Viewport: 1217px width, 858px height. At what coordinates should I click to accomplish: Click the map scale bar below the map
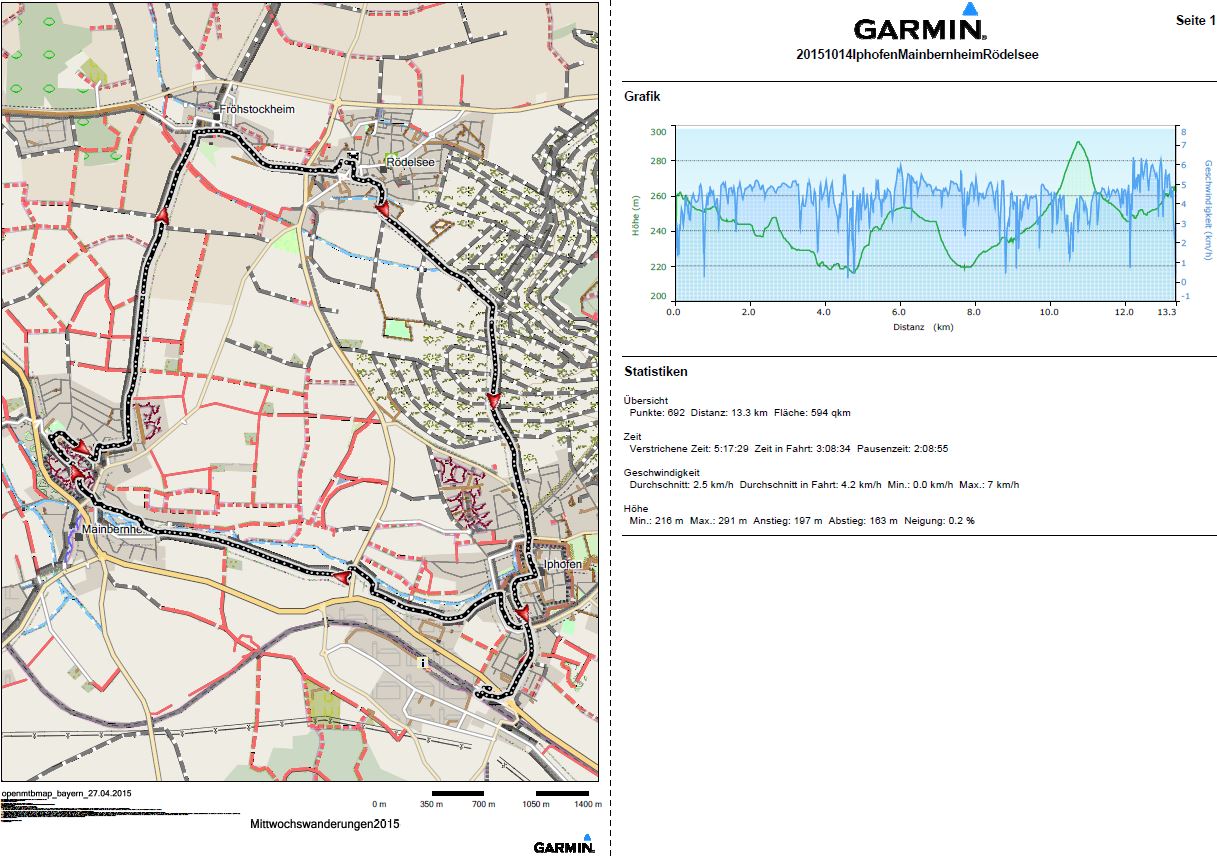coord(485,795)
